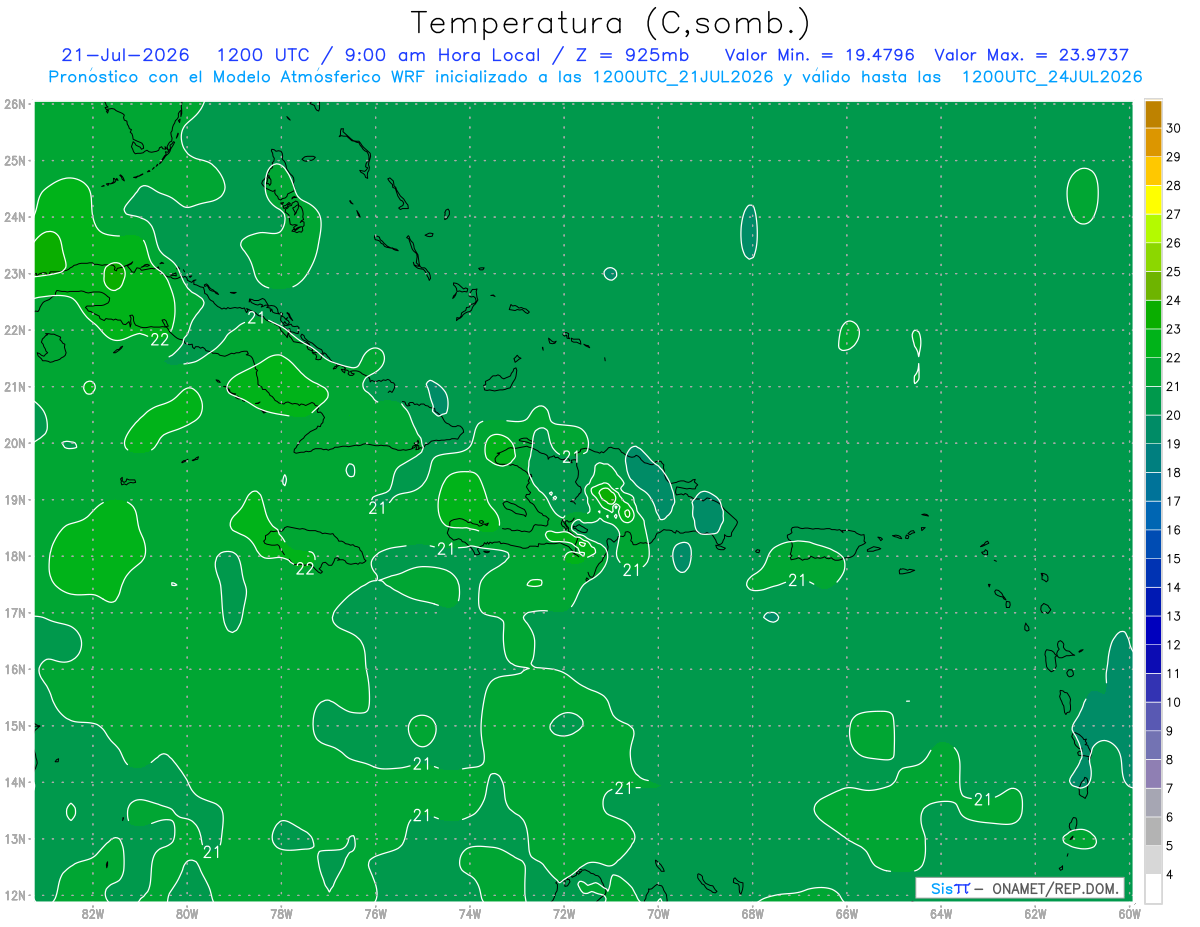Click the latitude label '22N'

coord(15,330)
